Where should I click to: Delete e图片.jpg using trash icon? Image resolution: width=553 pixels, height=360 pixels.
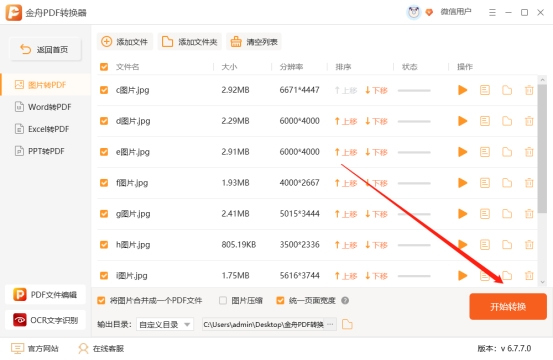[x=529, y=152]
